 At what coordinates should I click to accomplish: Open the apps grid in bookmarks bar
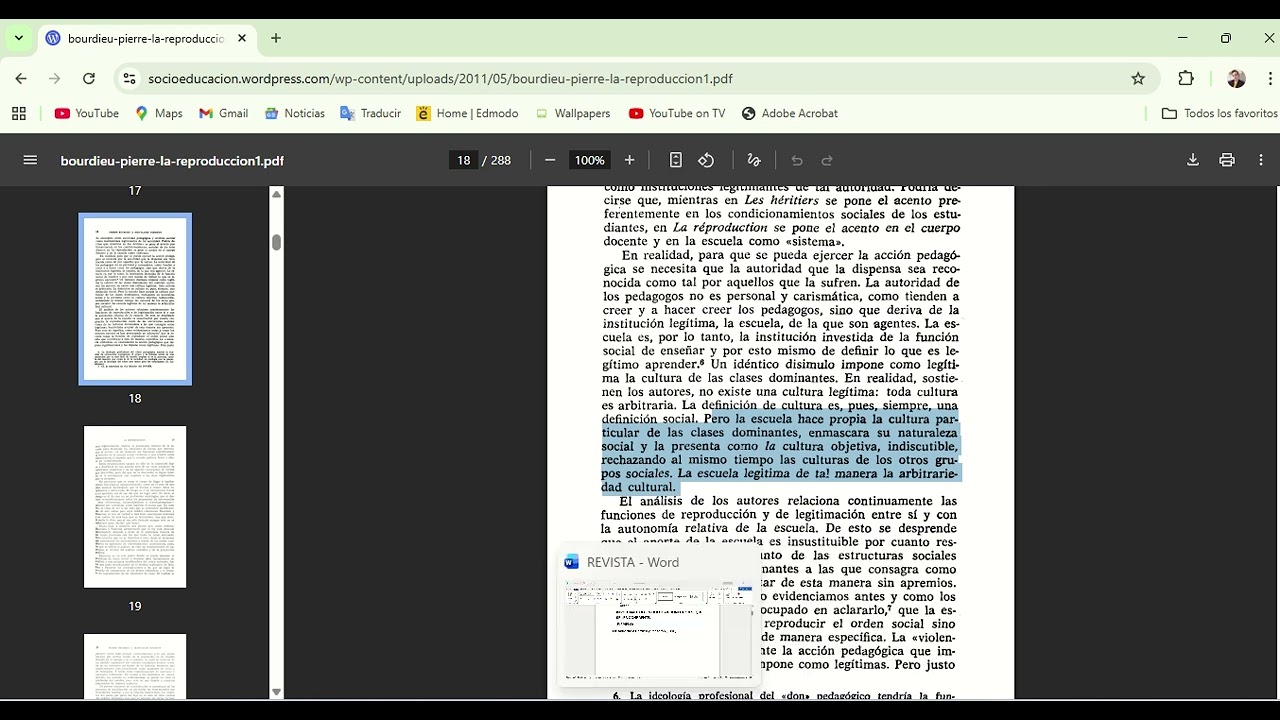click(x=19, y=113)
